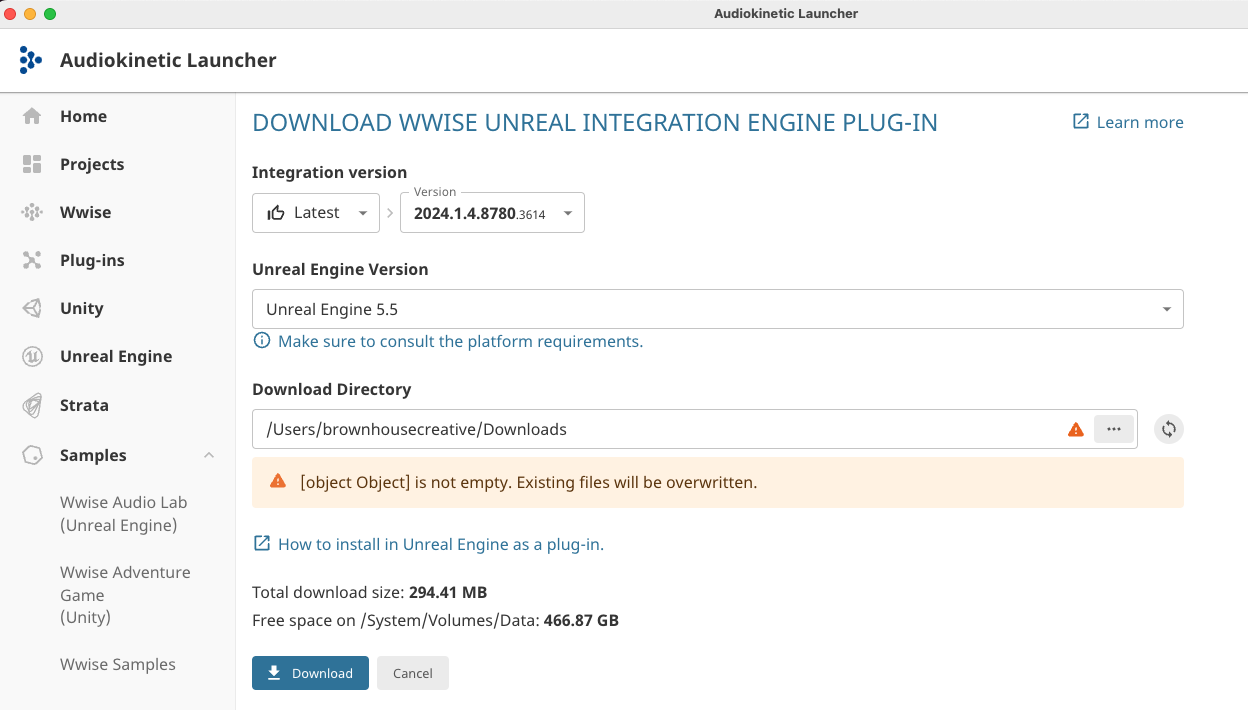Click the Projects grid icon
The width and height of the screenshot is (1248, 710).
pos(32,164)
